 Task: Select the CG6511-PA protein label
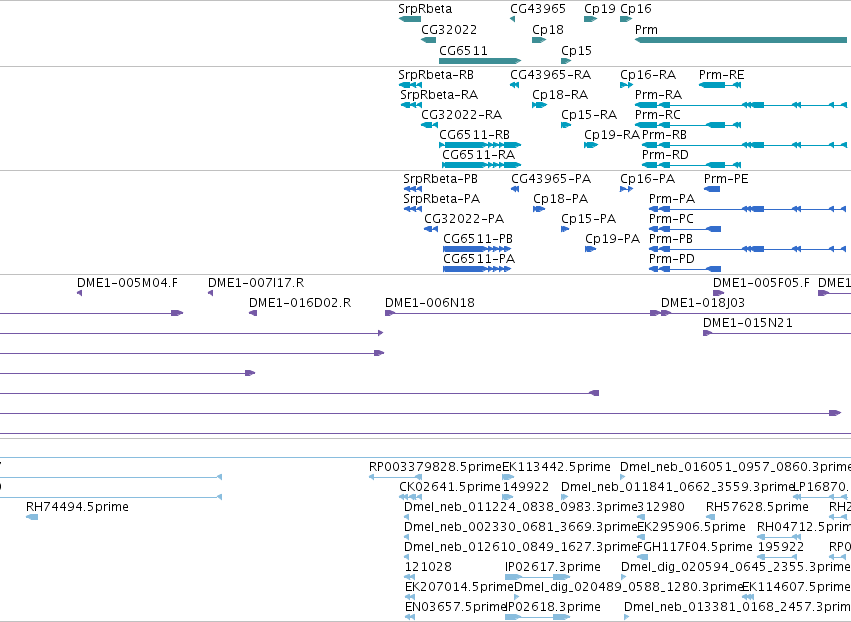479,259
